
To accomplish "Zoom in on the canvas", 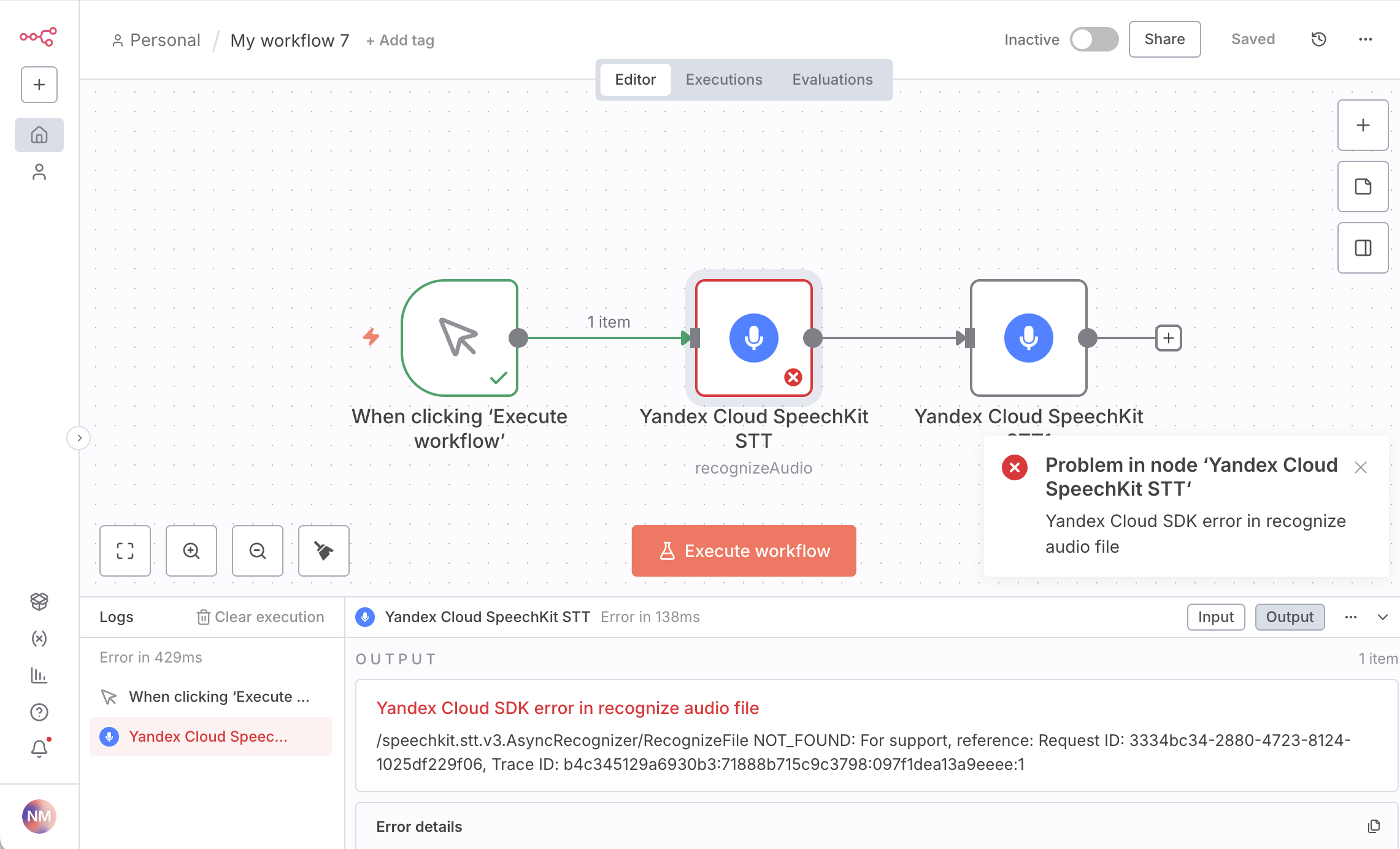I will [191, 550].
